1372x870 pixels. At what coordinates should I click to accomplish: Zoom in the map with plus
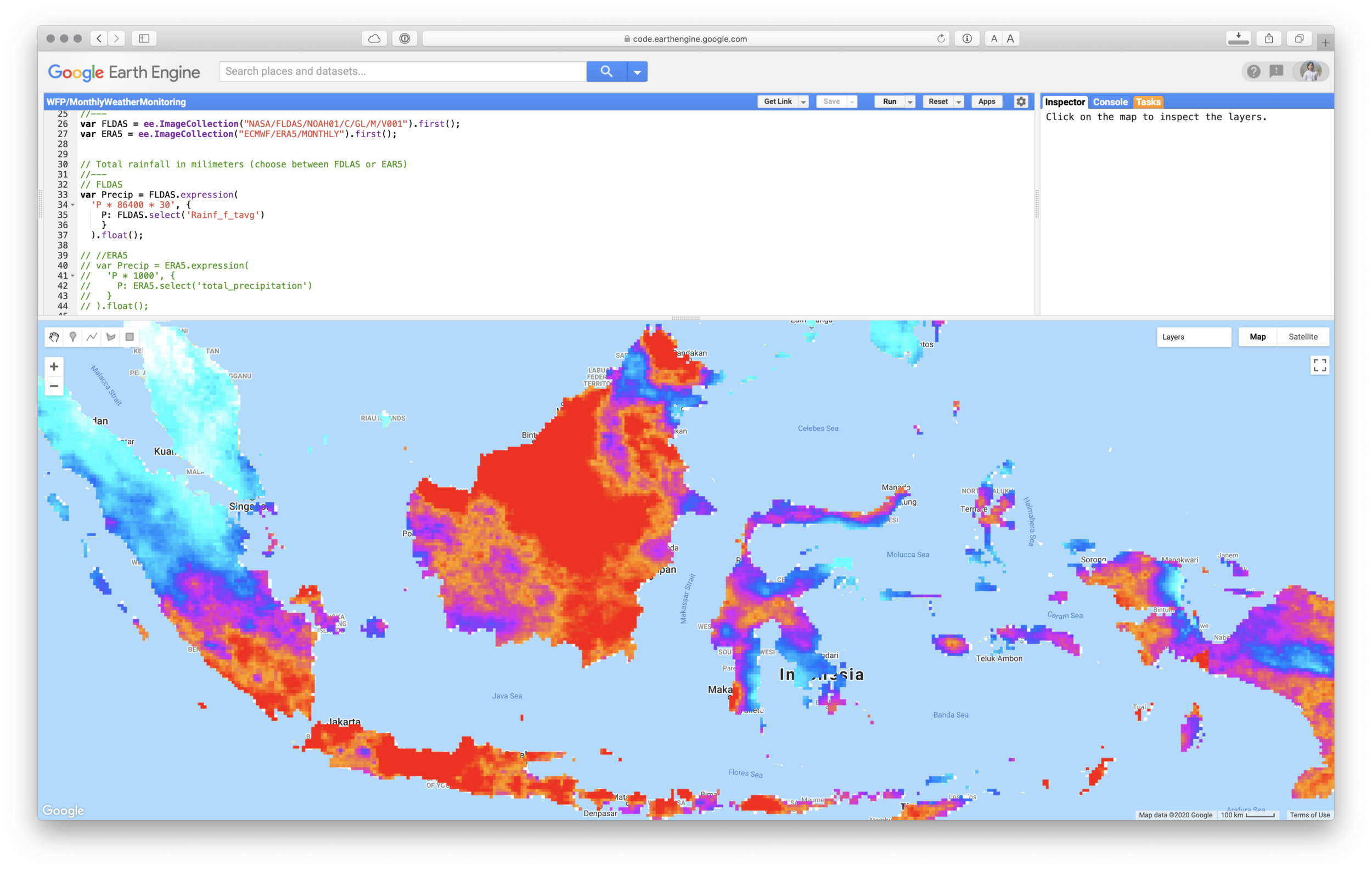pyautogui.click(x=54, y=366)
